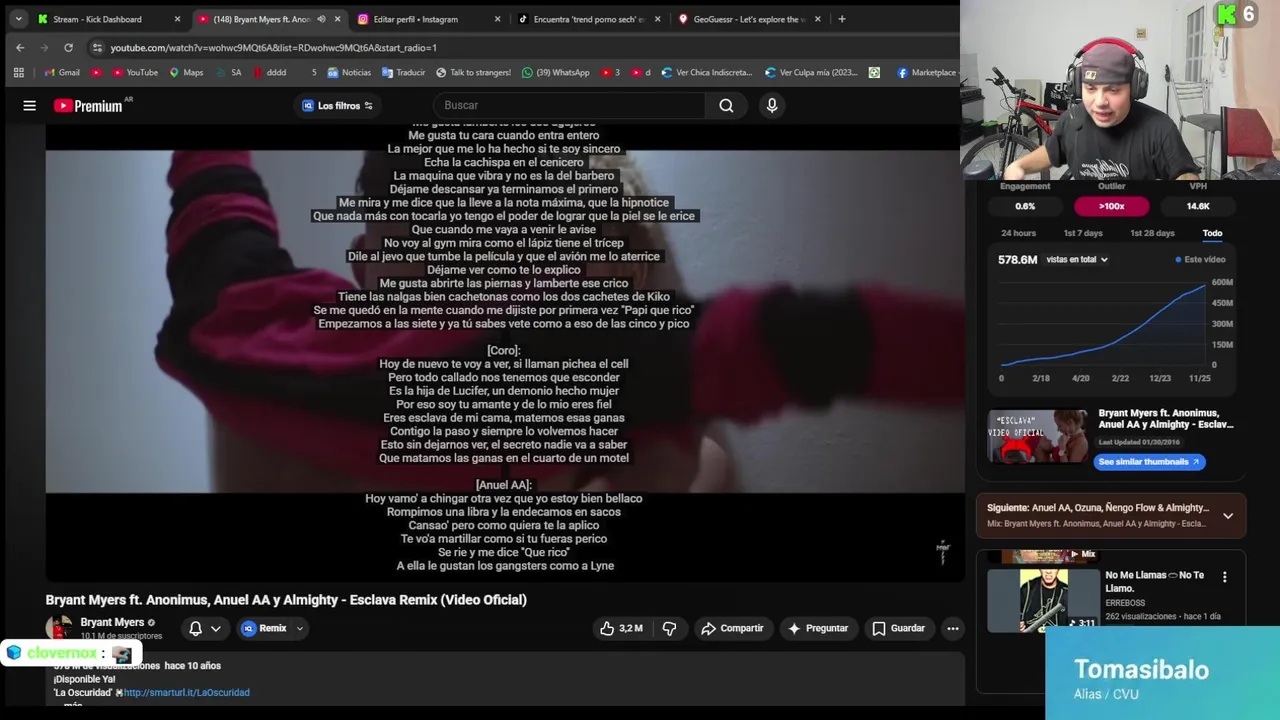
Task: Open the browser tab search dropdown
Action: point(18,19)
